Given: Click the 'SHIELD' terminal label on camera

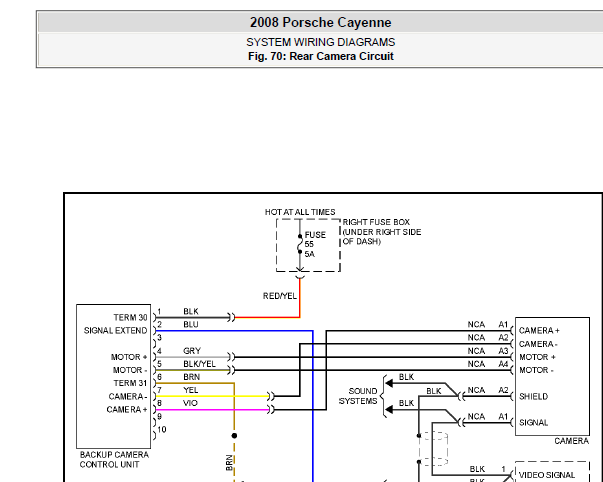Looking at the screenshot, I should (533, 397).
